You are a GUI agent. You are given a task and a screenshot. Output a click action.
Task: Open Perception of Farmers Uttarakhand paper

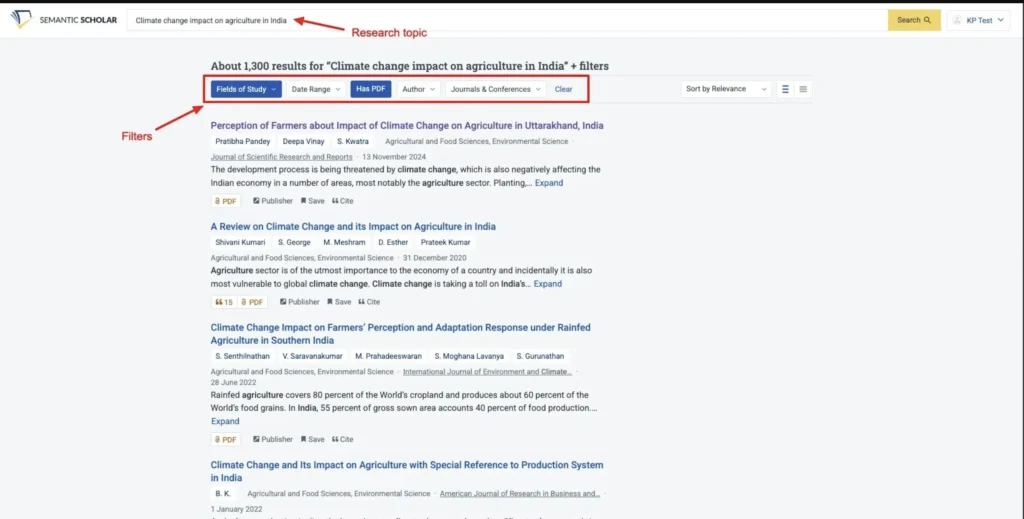(407, 125)
